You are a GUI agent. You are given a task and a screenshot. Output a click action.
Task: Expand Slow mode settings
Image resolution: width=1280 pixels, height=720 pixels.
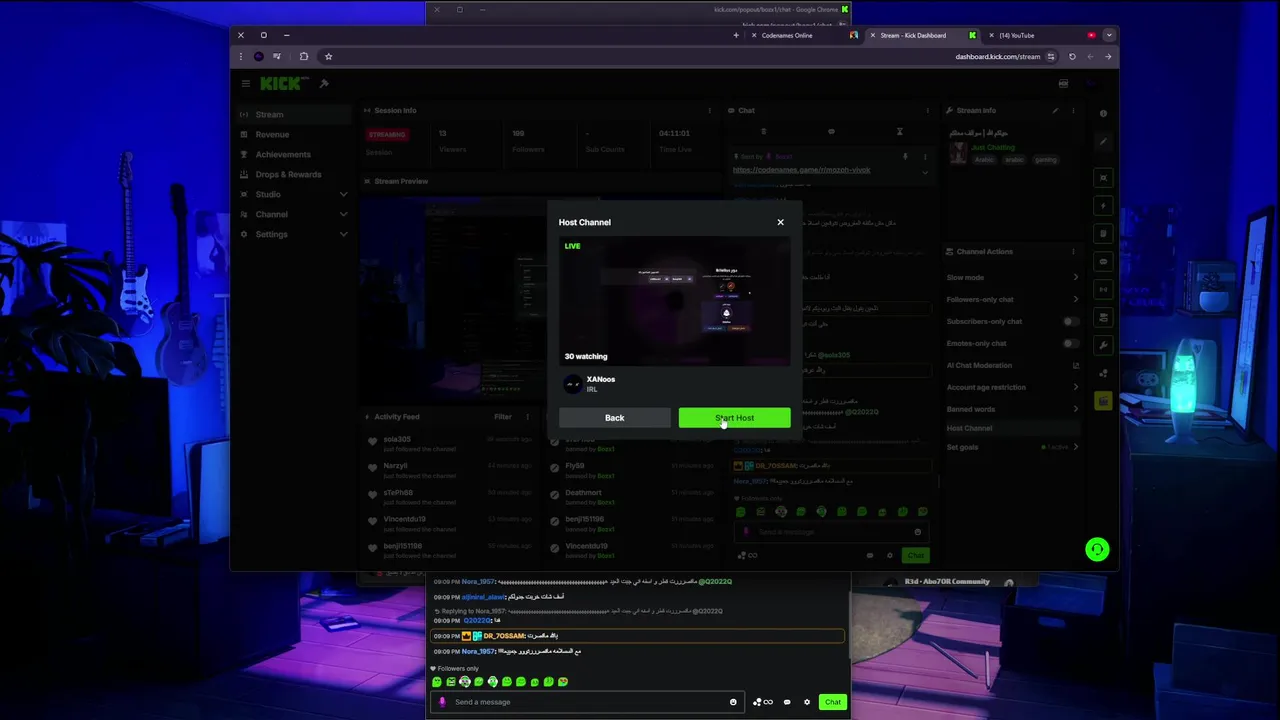1013,277
